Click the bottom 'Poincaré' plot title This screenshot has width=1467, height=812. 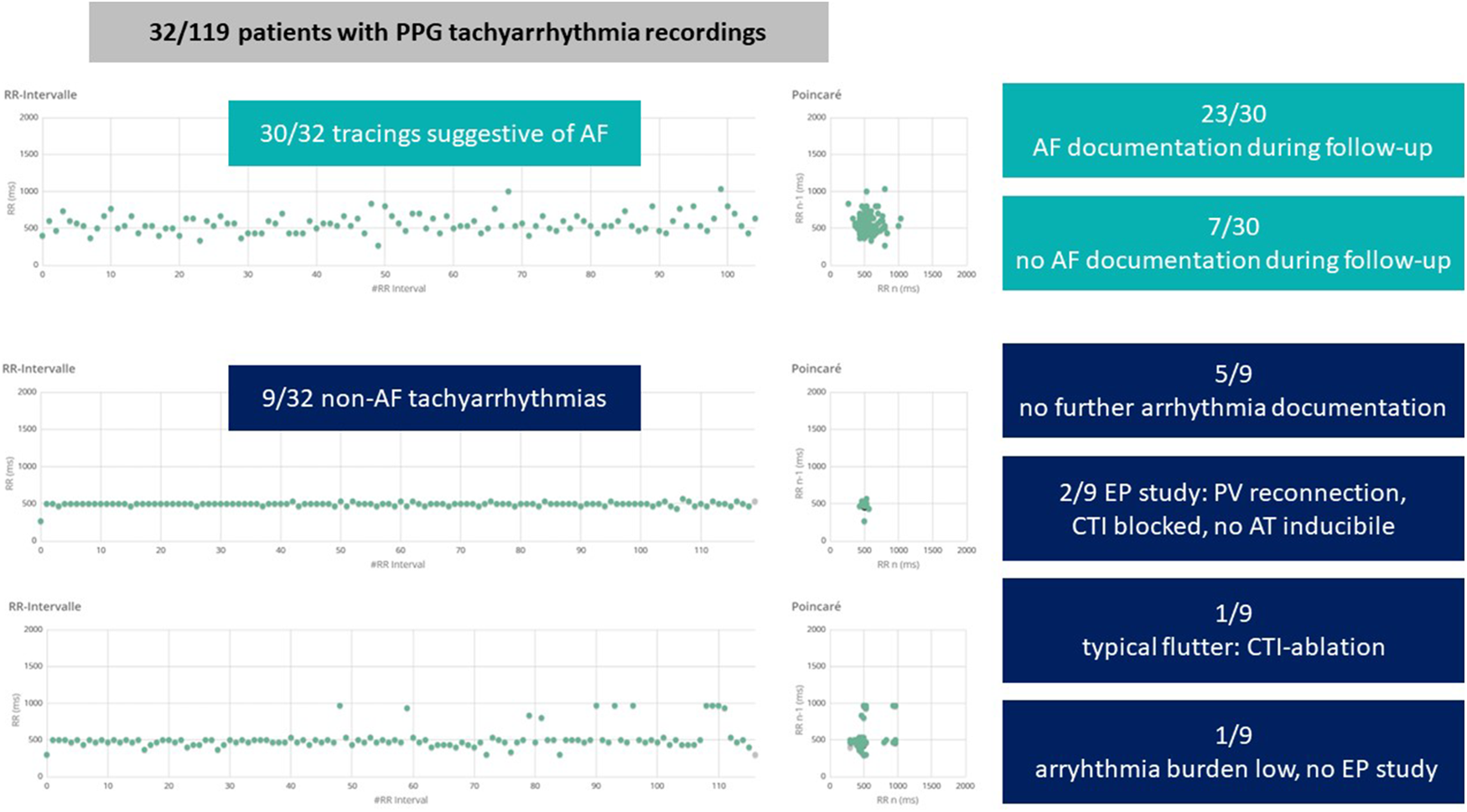(816, 607)
